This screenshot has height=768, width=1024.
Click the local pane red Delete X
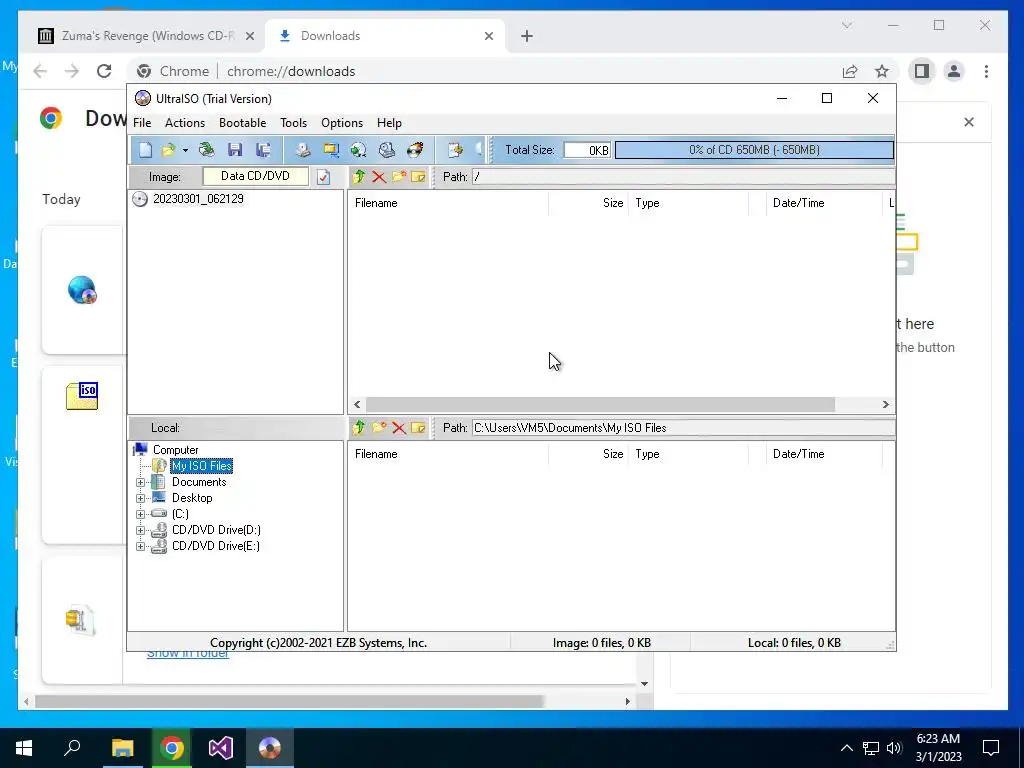click(x=398, y=428)
